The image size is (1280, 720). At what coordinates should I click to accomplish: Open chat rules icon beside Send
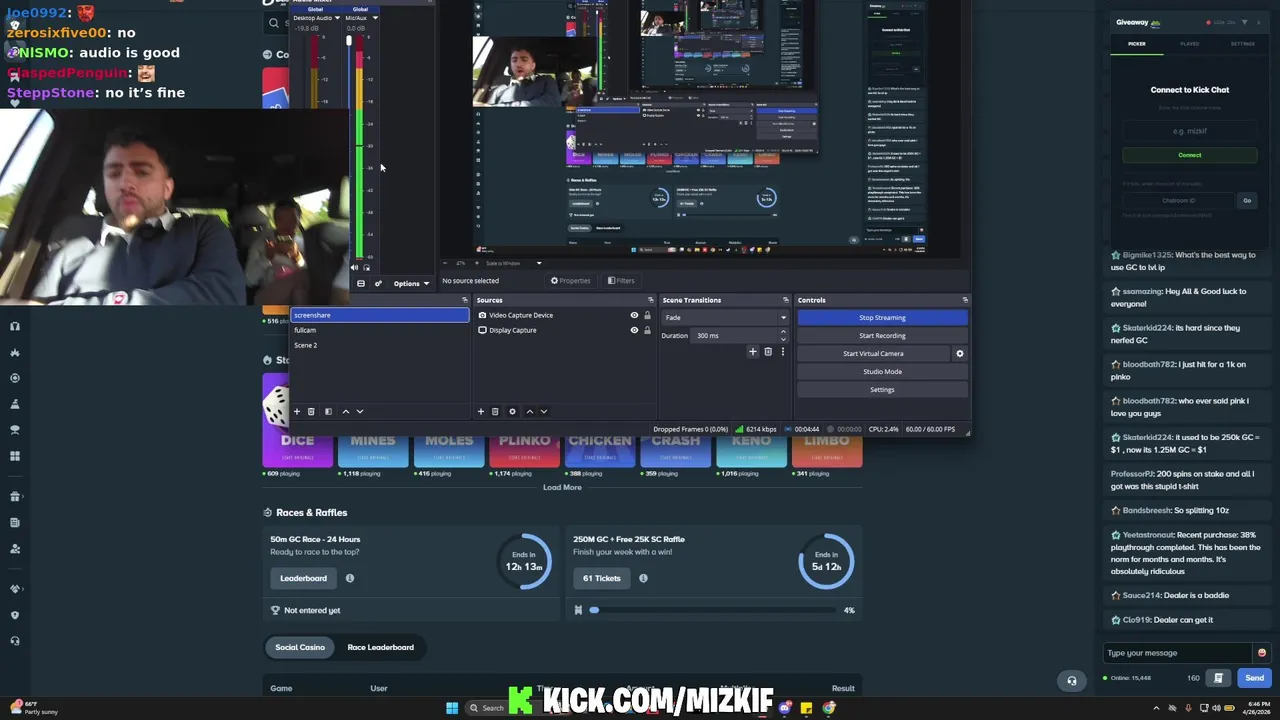tap(1218, 678)
